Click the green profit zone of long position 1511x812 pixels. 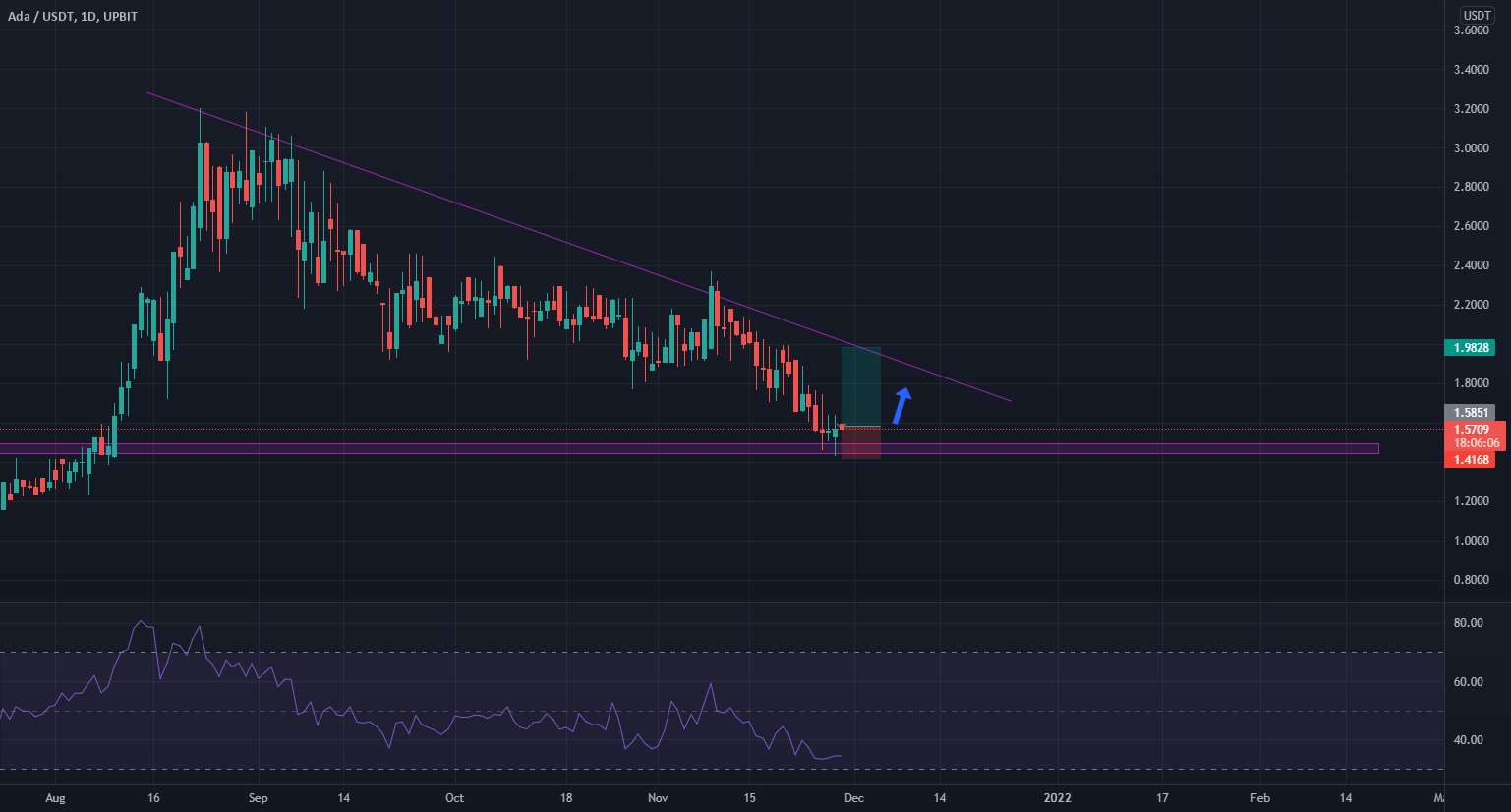[861, 386]
